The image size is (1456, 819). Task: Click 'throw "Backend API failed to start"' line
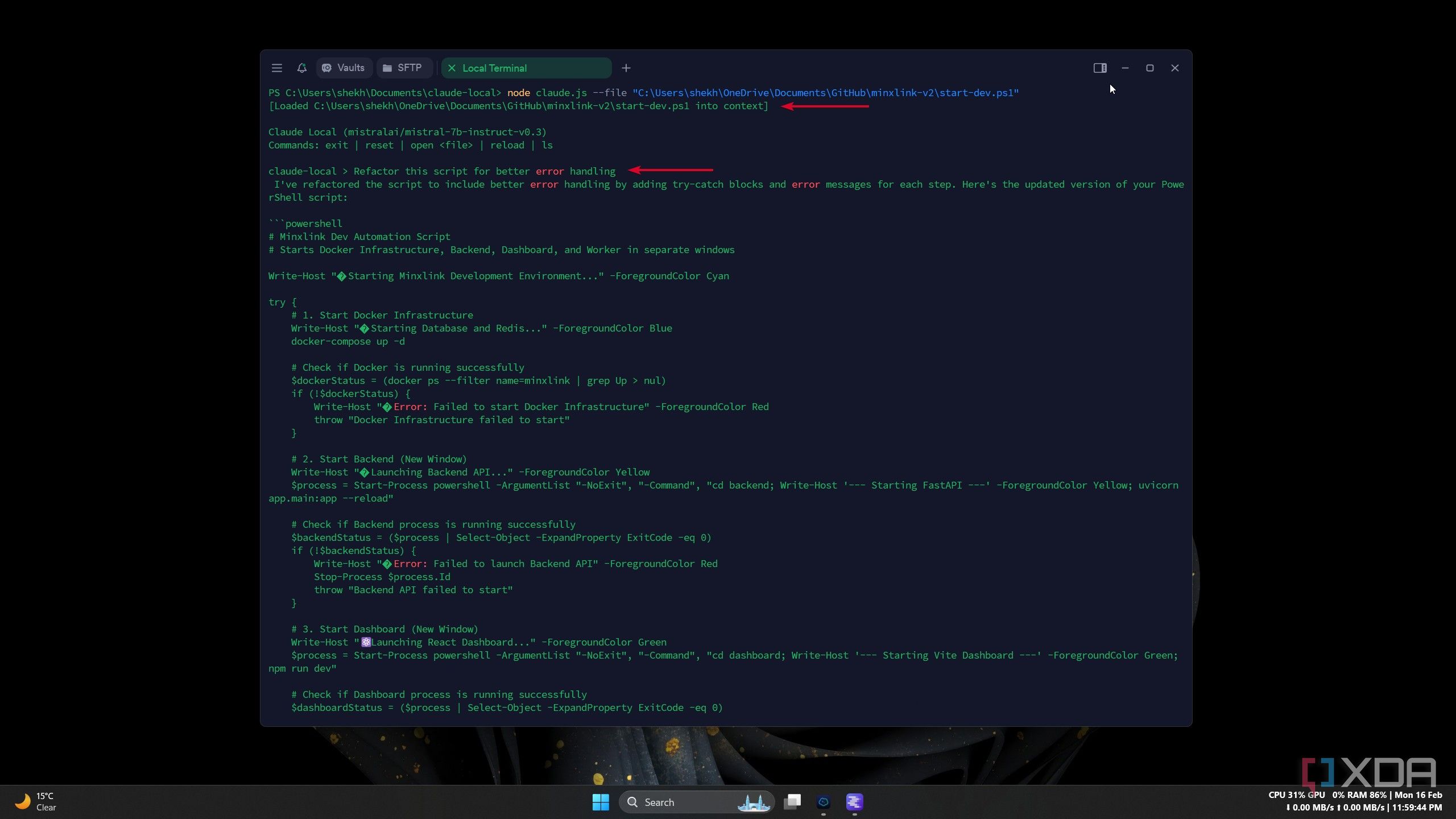[x=413, y=590]
